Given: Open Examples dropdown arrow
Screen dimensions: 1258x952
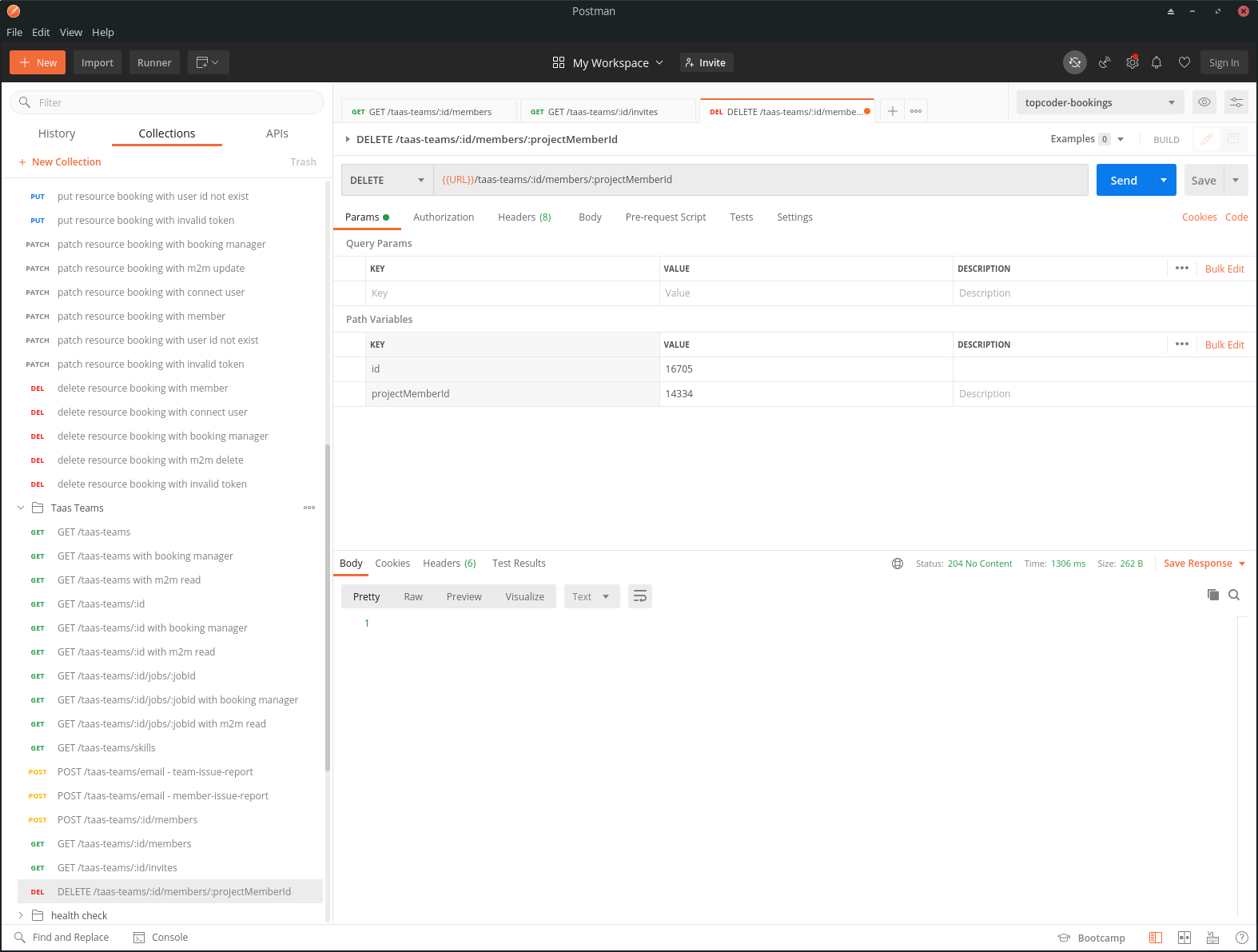Looking at the screenshot, I should coord(1121,139).
